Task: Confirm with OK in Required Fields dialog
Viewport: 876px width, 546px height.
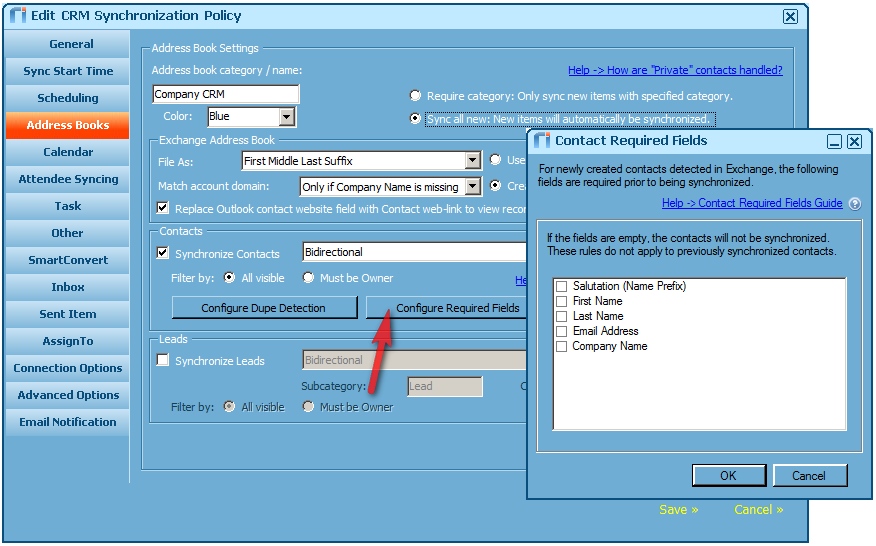Action: [729, 476]
